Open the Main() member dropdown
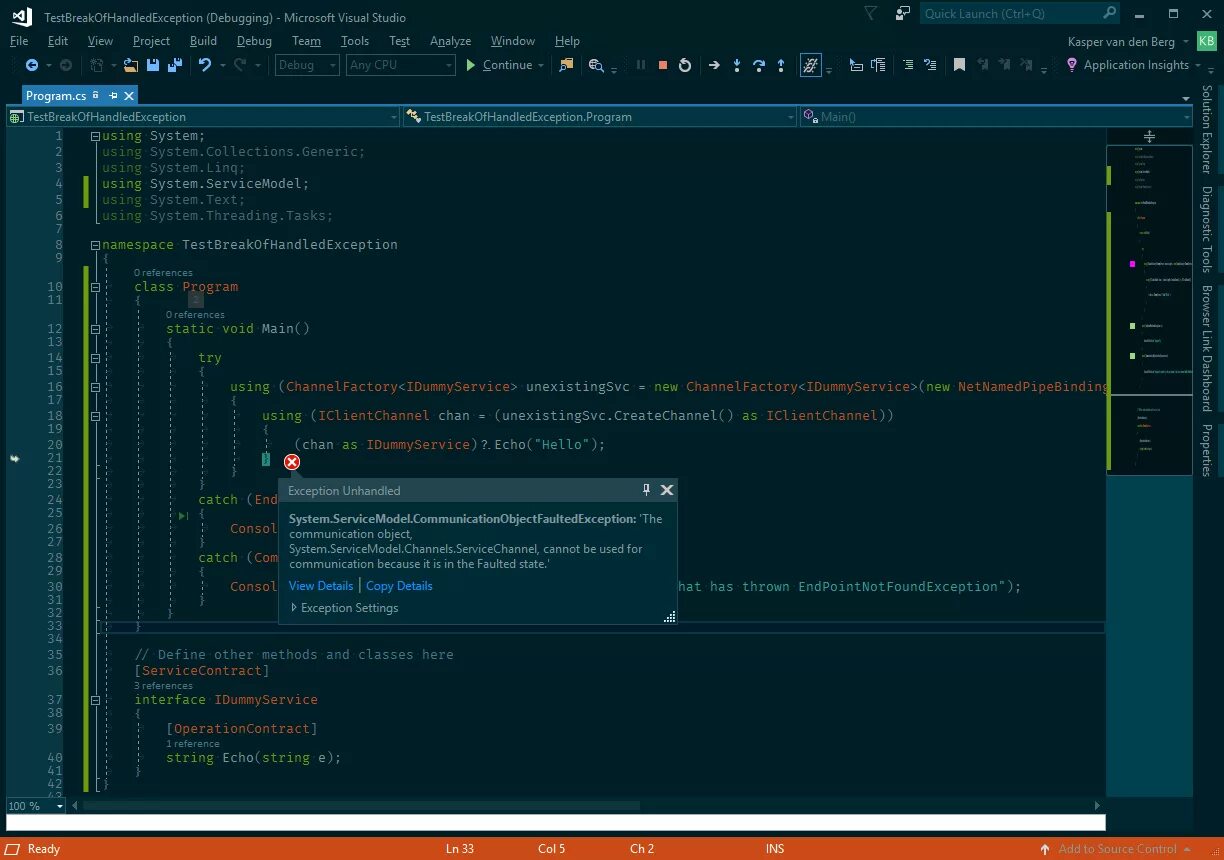 [997, 117]
